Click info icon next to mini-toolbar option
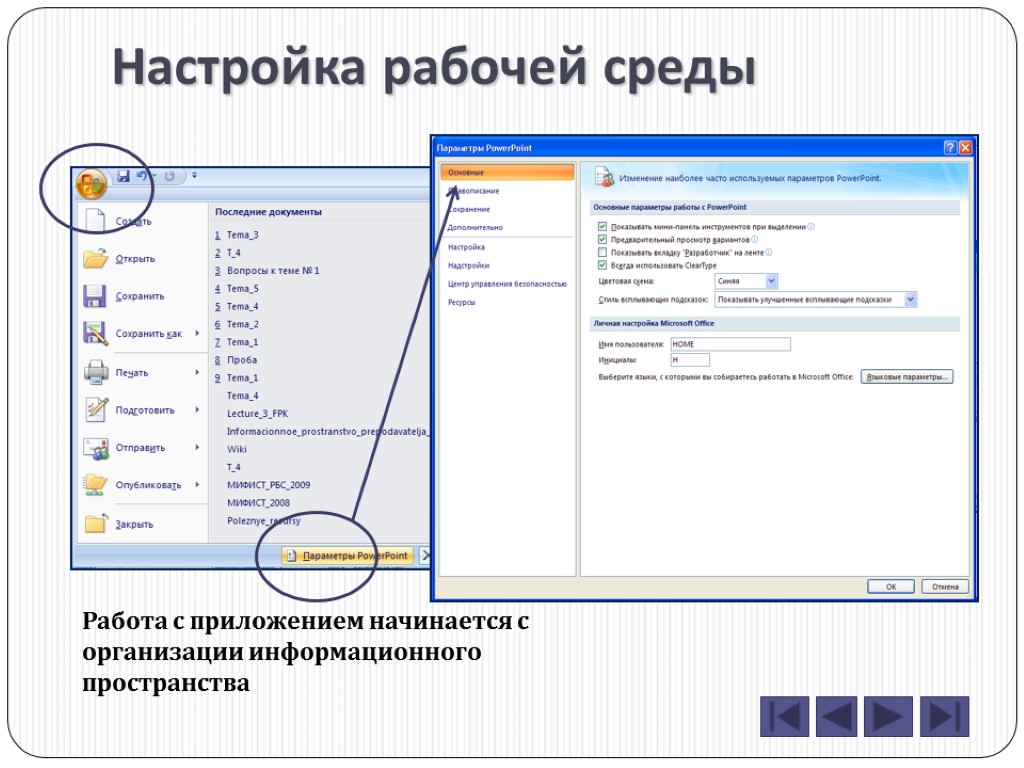This screenshot has height=768, width=1024. (x=811, y=227)
